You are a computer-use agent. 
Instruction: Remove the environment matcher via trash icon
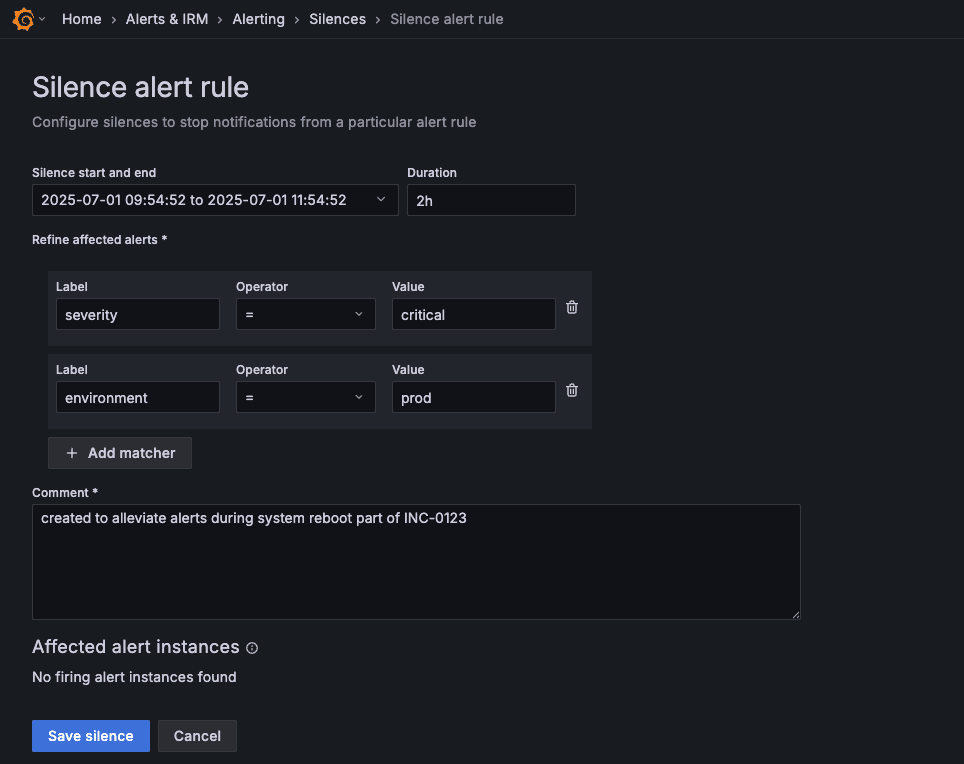571,390
